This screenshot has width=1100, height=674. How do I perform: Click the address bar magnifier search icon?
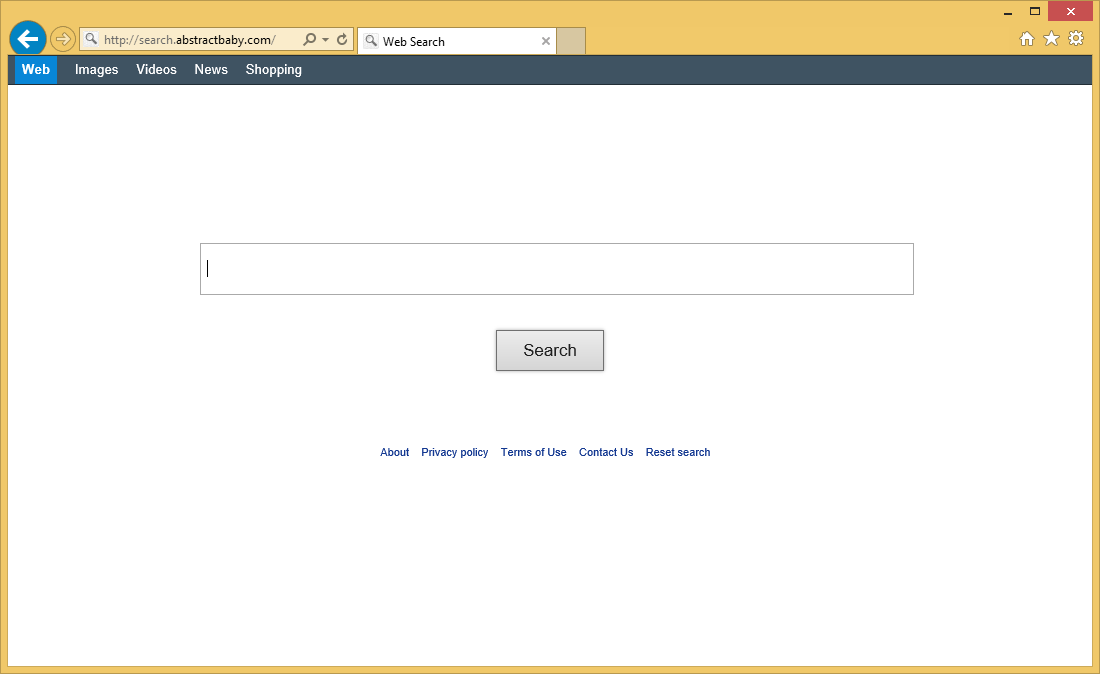pyautogui.click(x=309, y=40)
